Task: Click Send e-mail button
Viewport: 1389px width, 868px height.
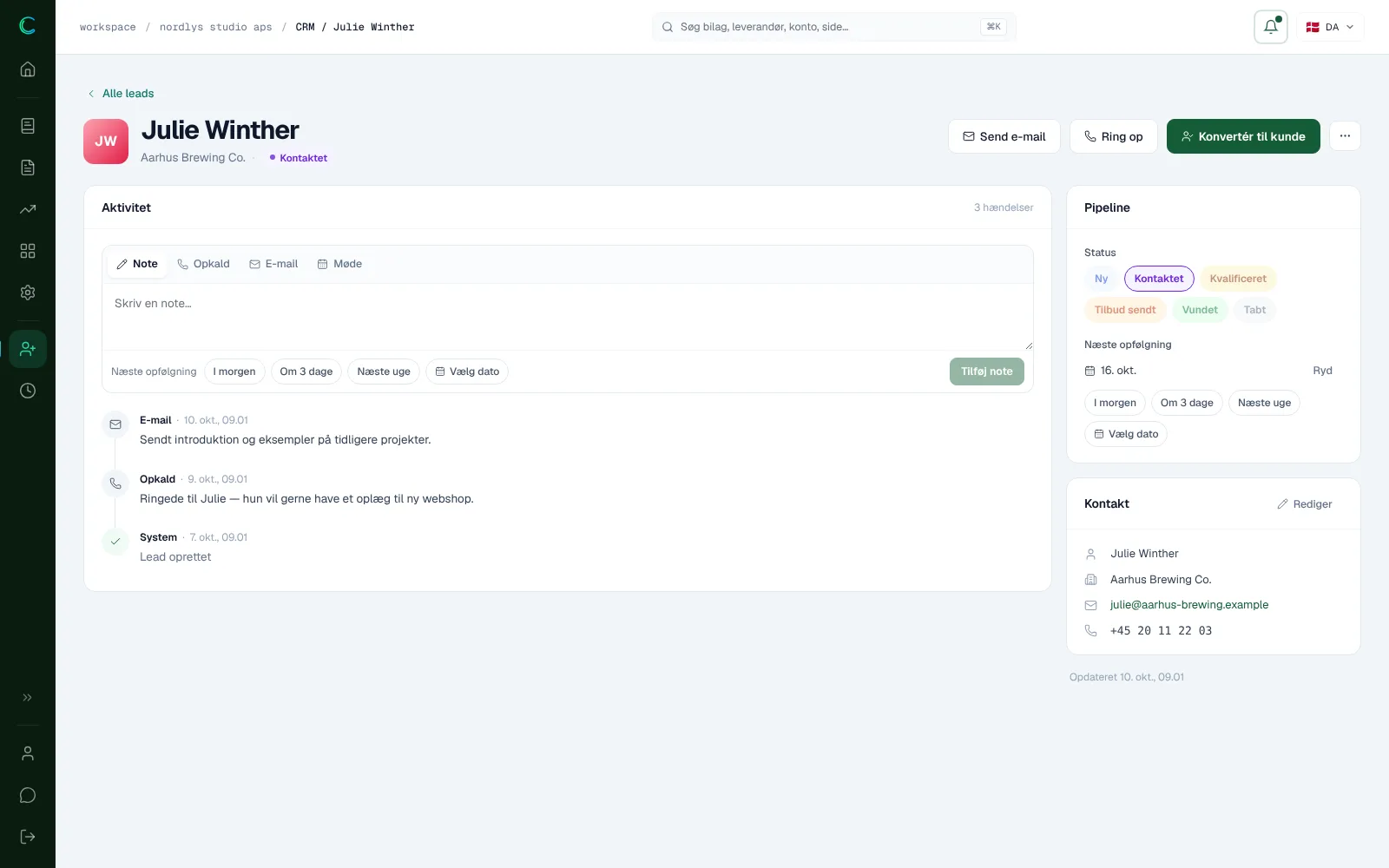Action: pos(1004,136)
